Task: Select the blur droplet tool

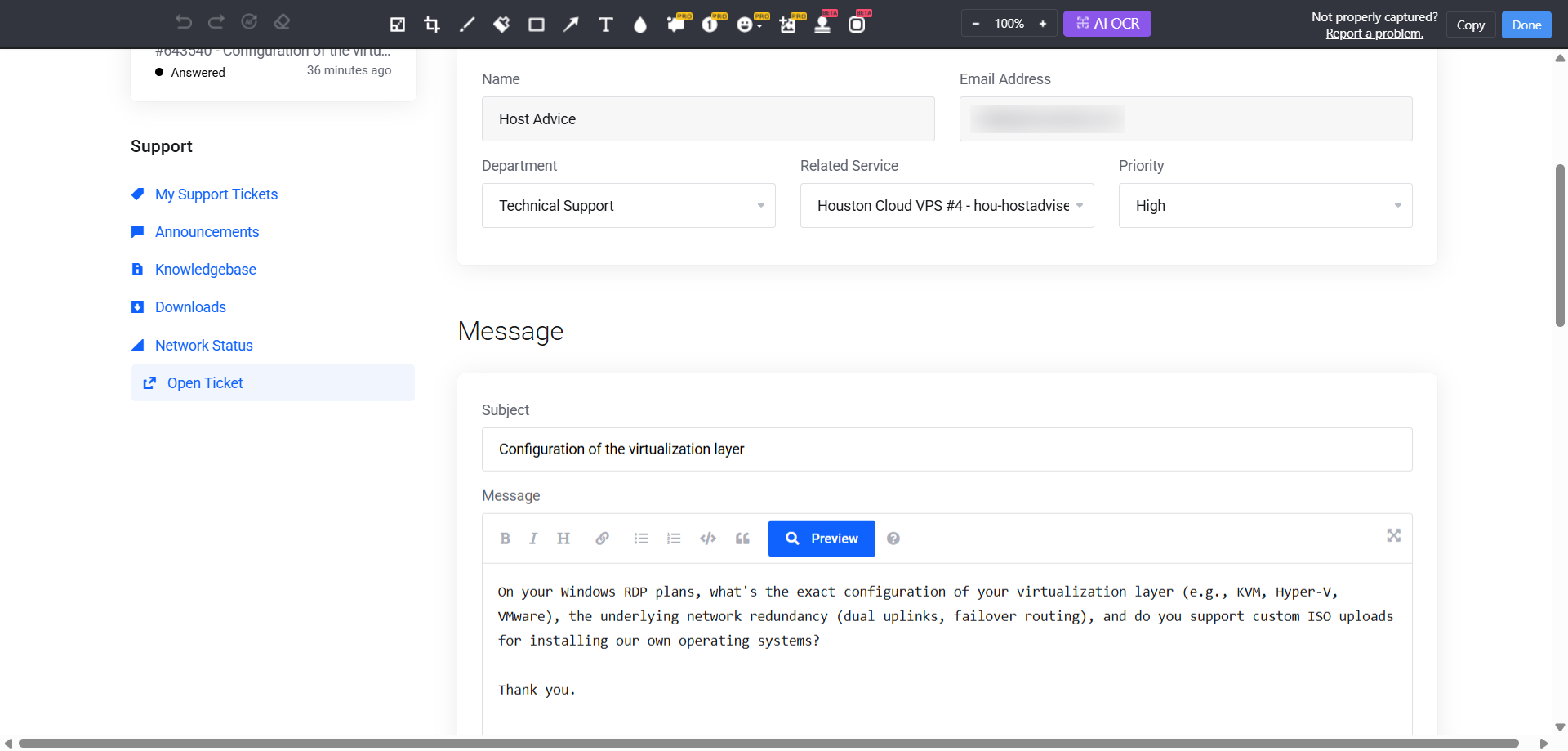Action: pos(640,25)
